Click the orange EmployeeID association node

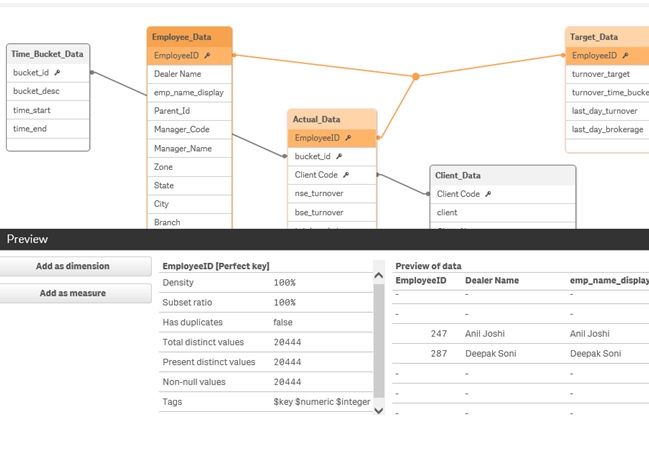pyautogui.click(x=416, y=76)
